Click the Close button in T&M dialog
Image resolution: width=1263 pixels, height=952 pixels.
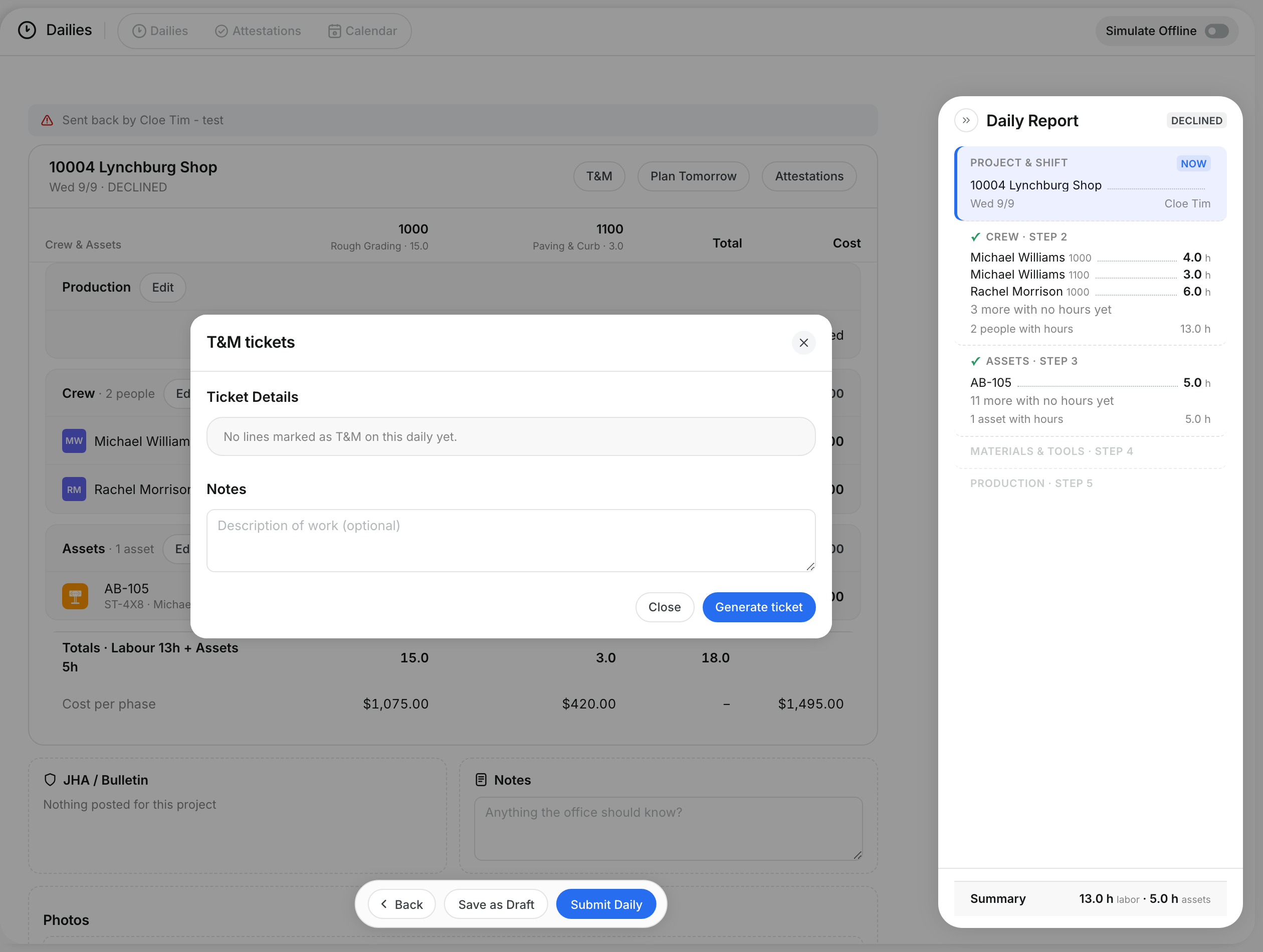[x=664, y=607]
